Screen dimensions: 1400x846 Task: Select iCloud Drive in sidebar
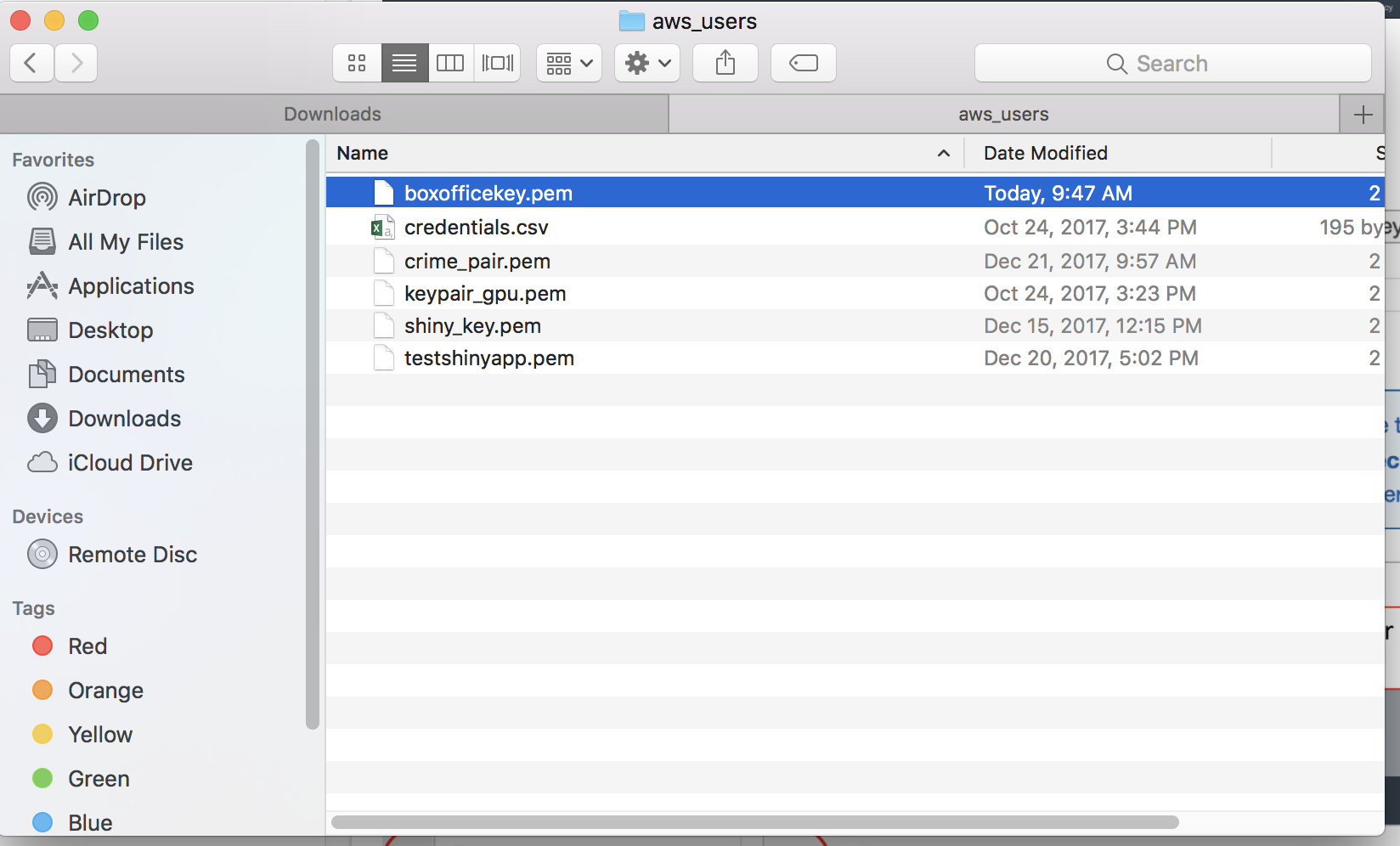click(x=130, y=463)
